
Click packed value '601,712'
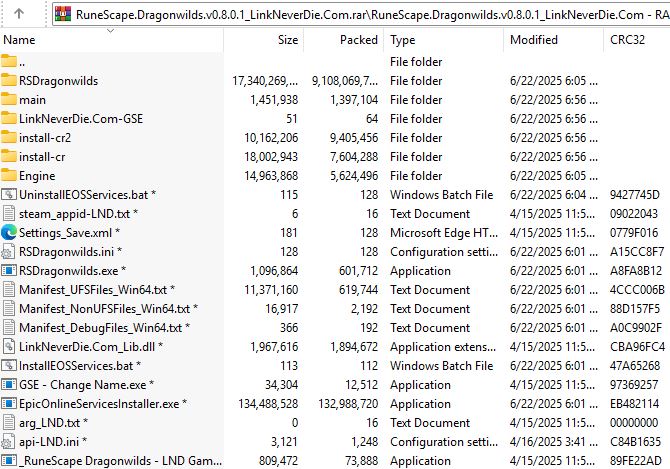click(x=358, y=271)
